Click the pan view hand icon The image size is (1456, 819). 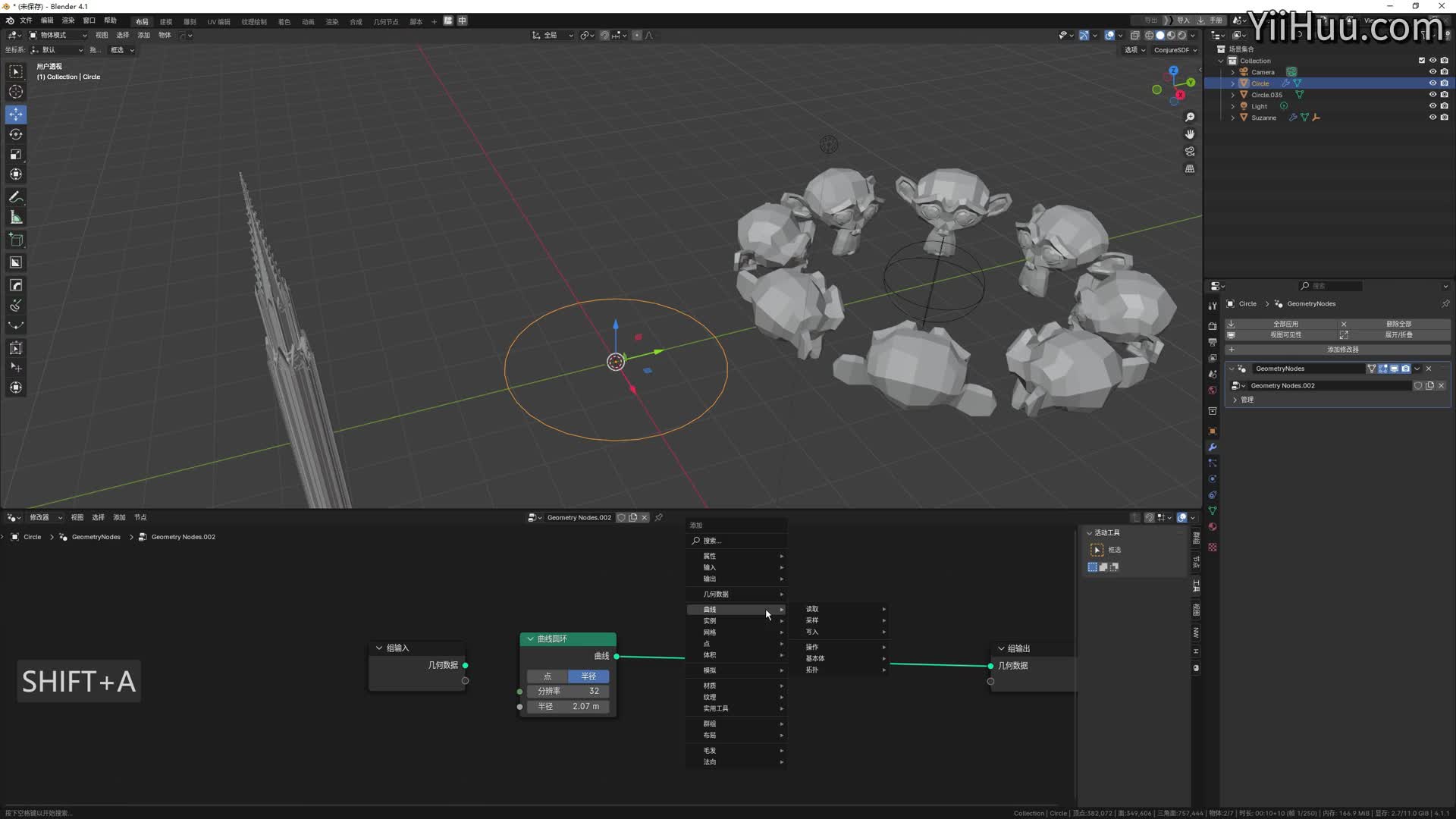1190,134
